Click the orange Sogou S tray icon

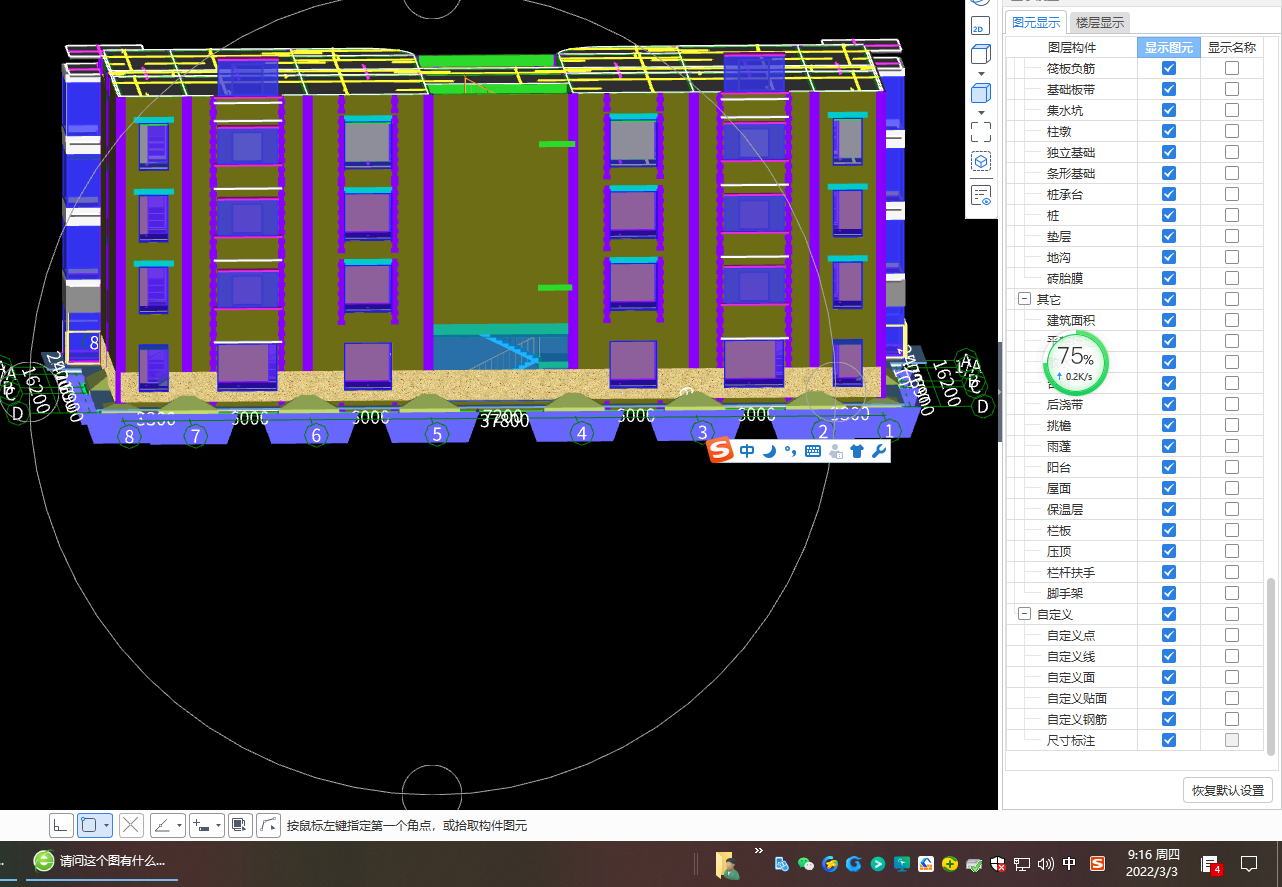(1097, 863)
